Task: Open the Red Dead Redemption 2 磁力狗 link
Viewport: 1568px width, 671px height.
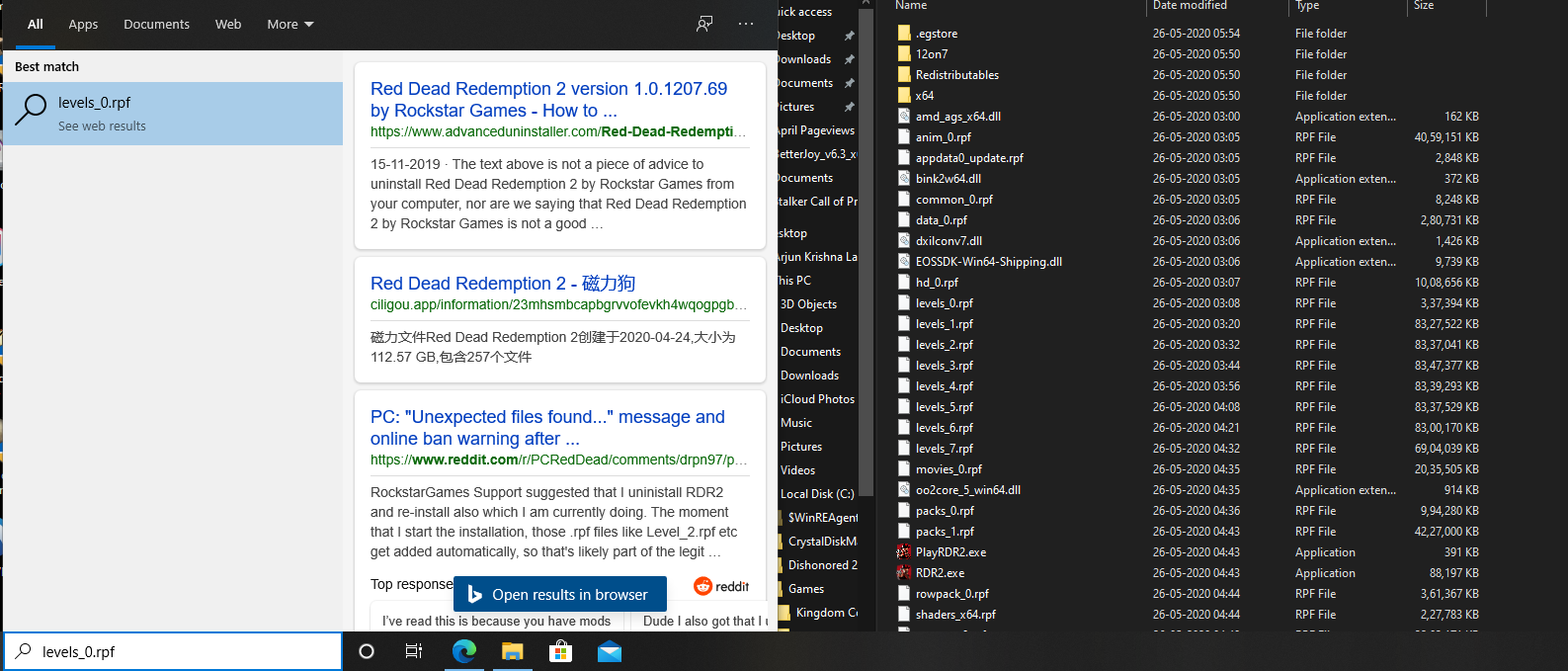Action: (x=503, y=284)
